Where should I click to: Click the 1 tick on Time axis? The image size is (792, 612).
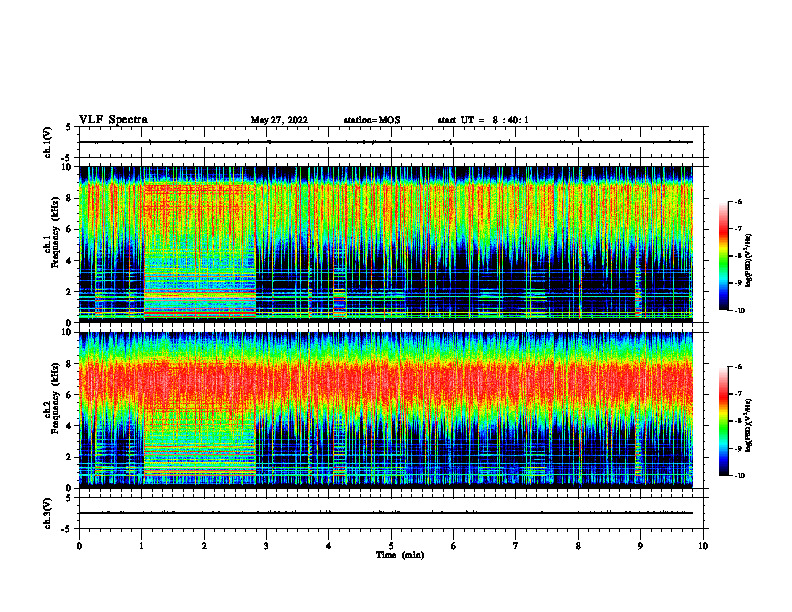(x=141, y=546)
